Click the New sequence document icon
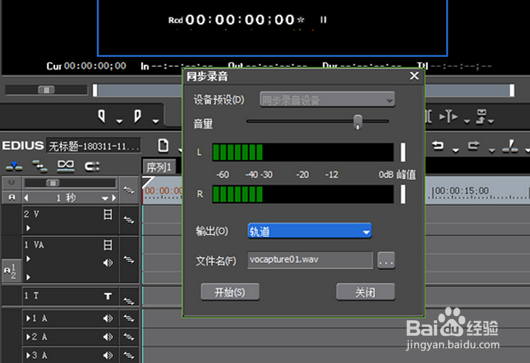Screen dimensions: 530x363 click(163, 145)
